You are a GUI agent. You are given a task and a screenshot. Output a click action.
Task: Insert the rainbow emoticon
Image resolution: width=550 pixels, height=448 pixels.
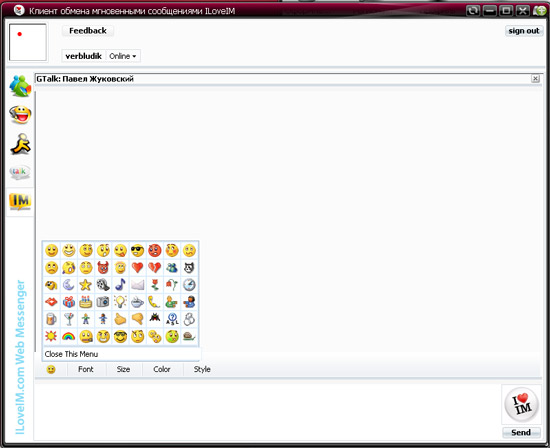coord(68,337)
